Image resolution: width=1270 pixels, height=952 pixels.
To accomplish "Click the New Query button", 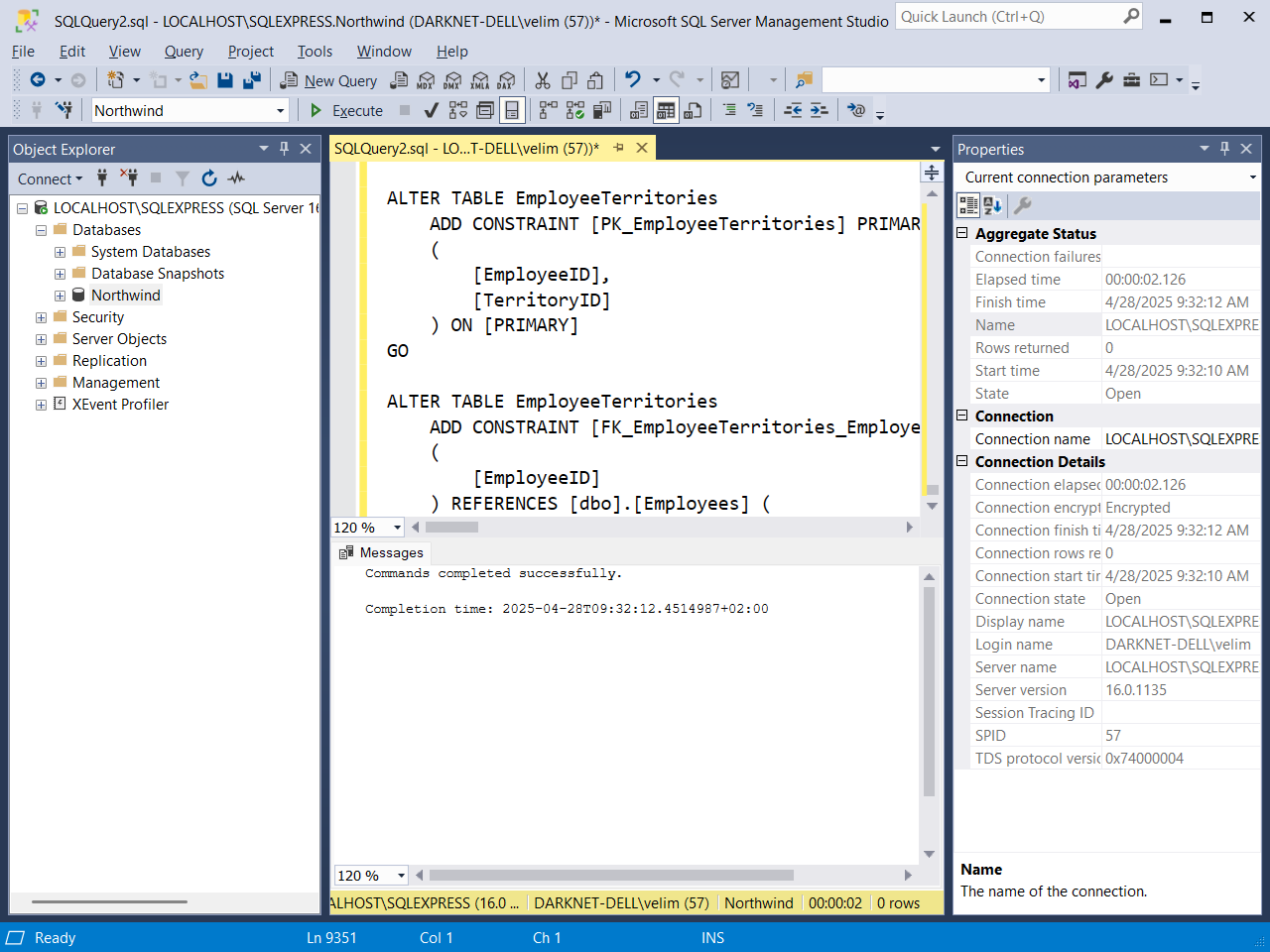I will (328, 81).
